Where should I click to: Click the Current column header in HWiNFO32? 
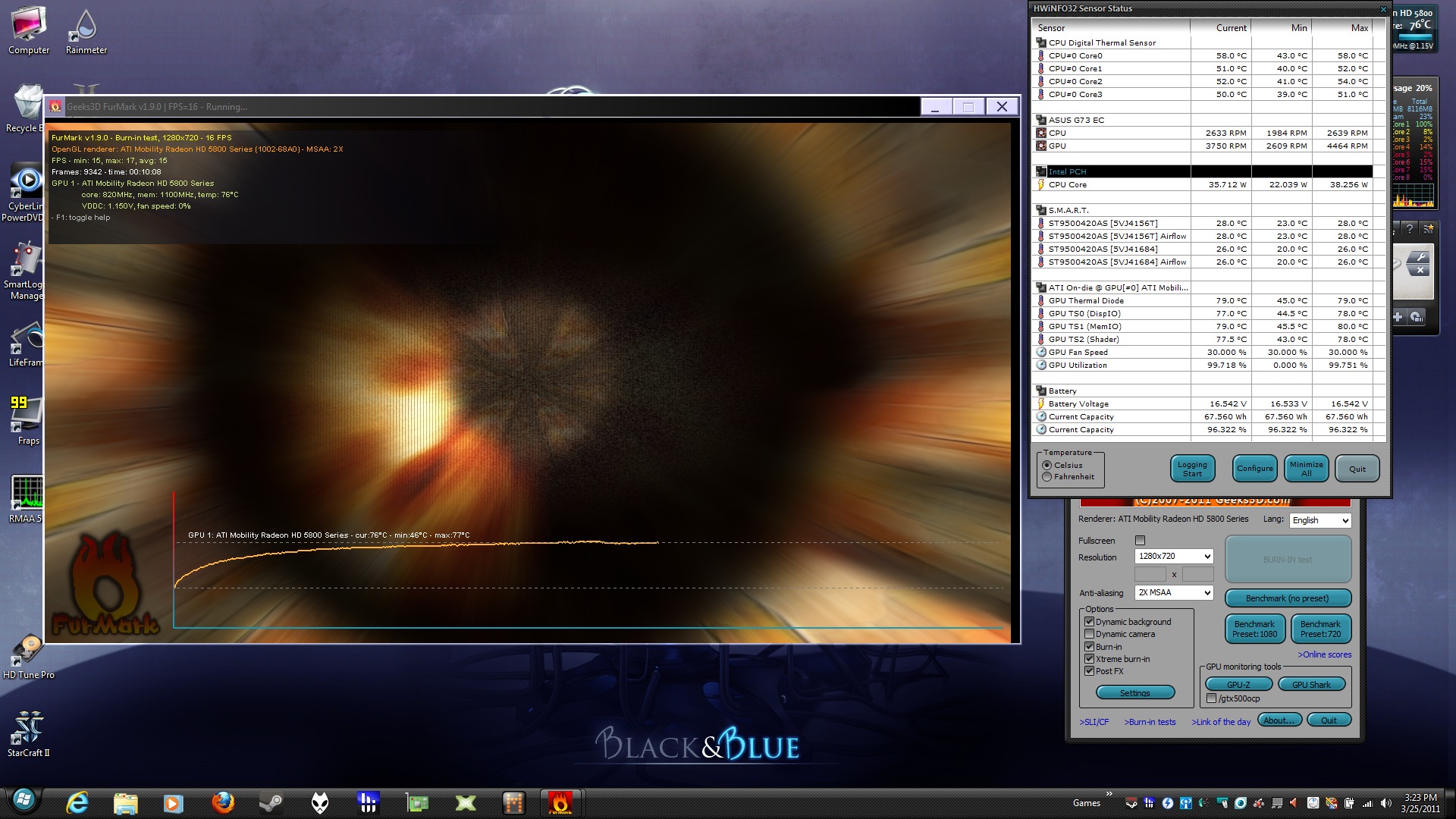click(1221, 28)
